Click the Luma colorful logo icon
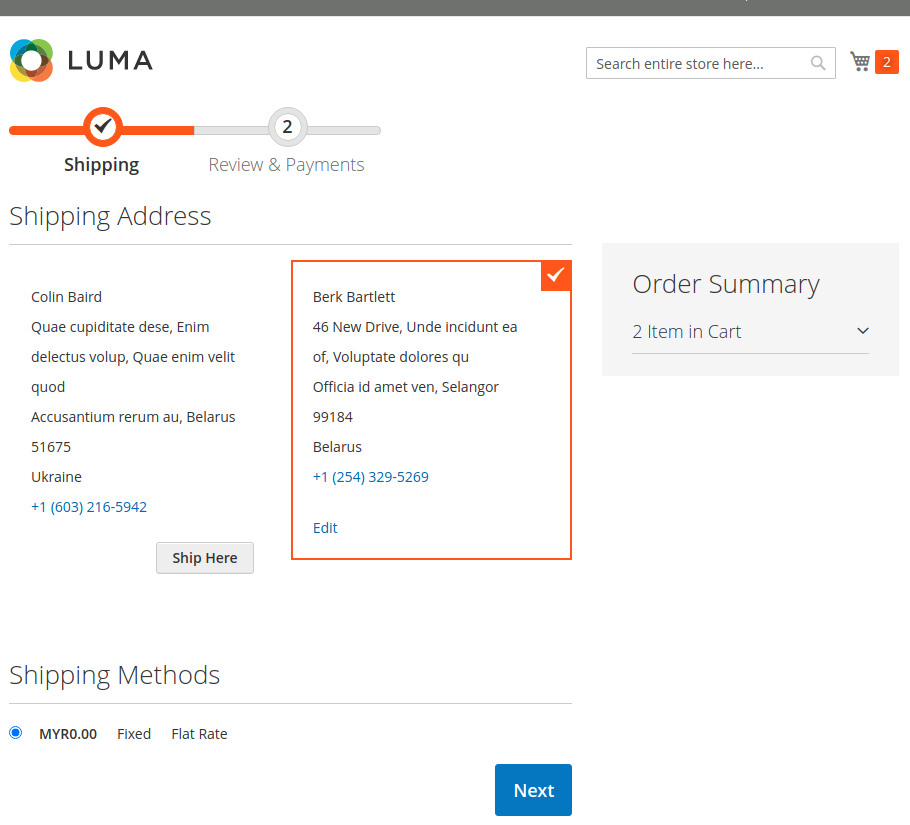 (31, 61)
